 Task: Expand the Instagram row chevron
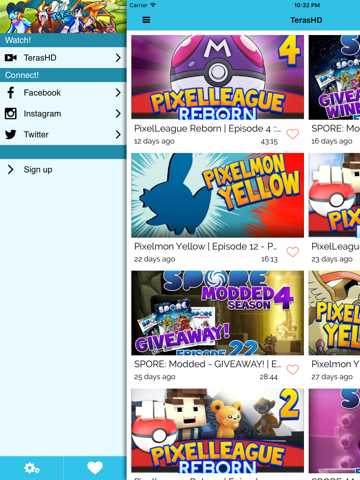click(118, 114)
